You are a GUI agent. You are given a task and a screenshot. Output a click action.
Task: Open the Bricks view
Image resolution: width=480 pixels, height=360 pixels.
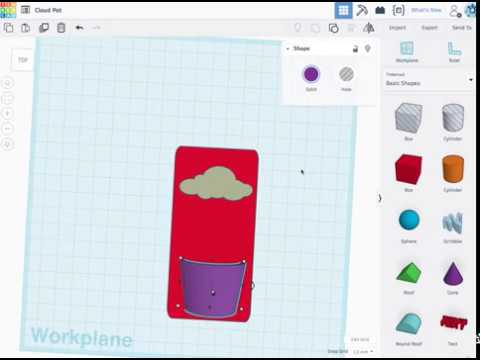pos(380,10)
